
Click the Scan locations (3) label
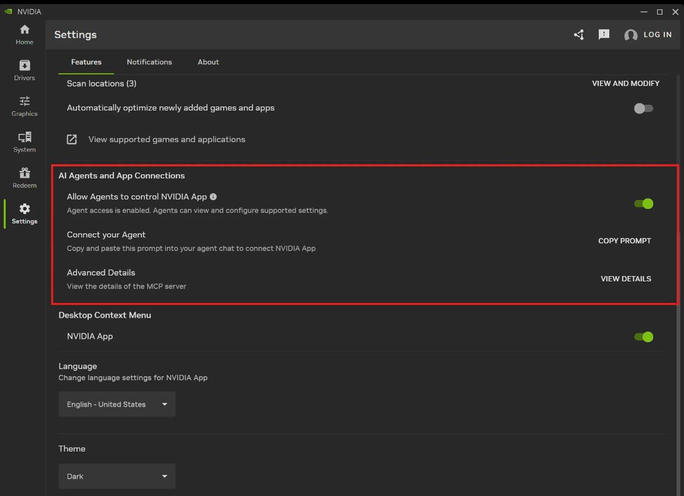tap(102, 83)
